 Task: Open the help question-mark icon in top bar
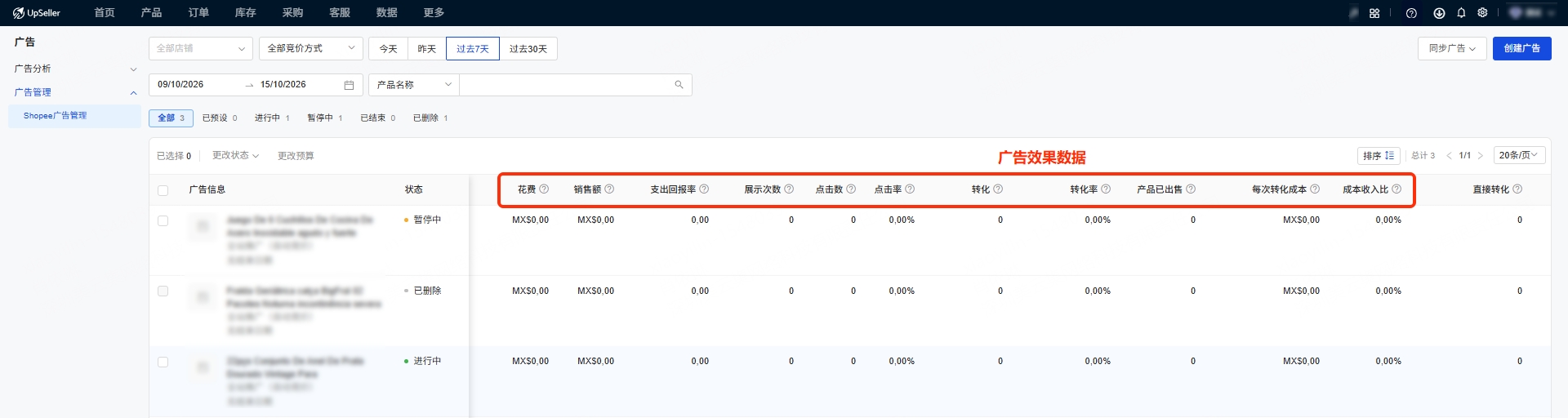click(x=1411, y=13)
